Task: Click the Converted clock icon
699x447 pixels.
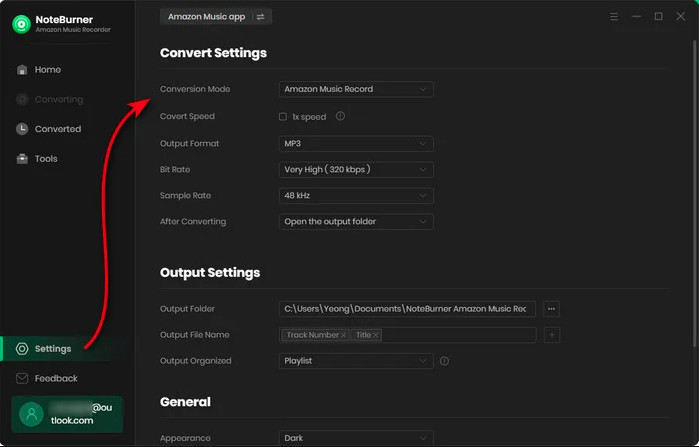Action: [x=22, y=129]
